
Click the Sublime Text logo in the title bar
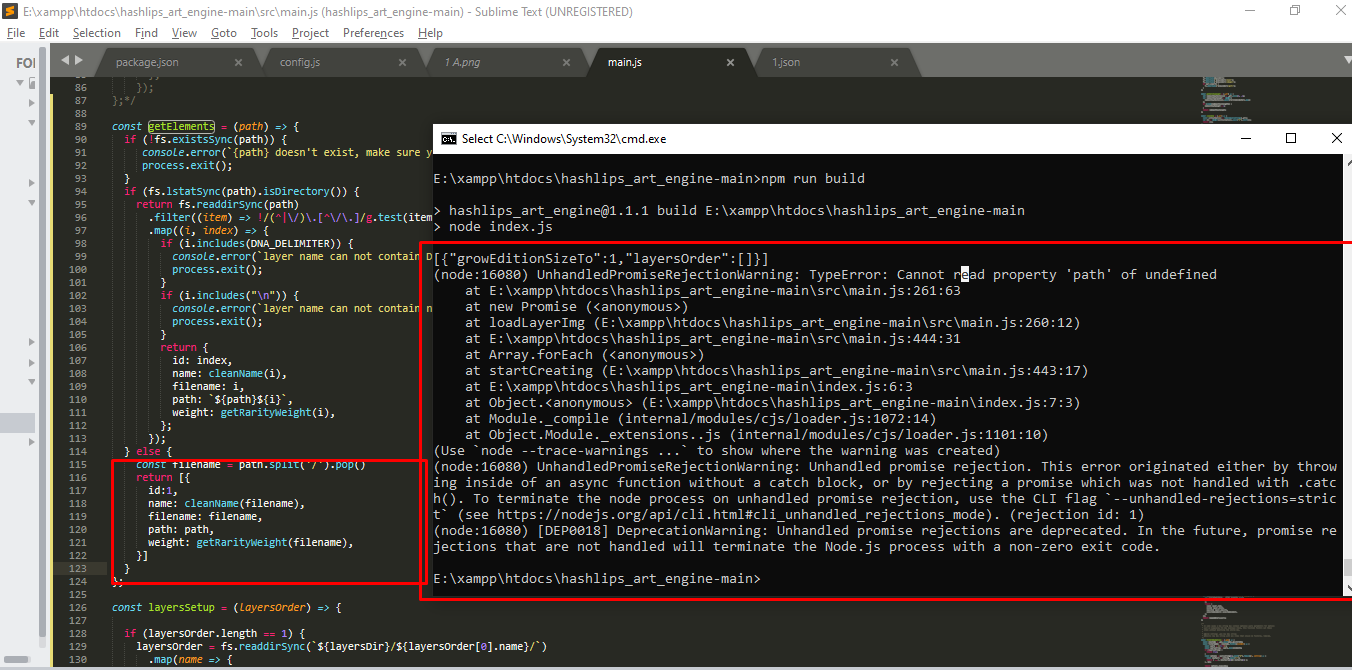coord(10,11)
